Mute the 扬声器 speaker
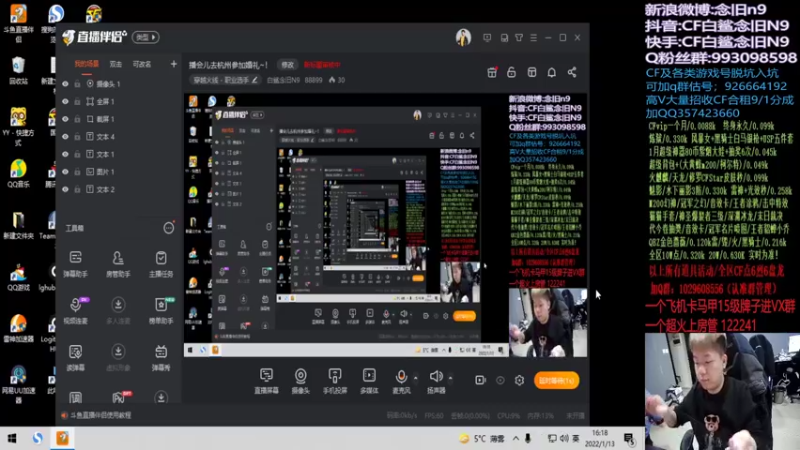 [x=436, y=381]
